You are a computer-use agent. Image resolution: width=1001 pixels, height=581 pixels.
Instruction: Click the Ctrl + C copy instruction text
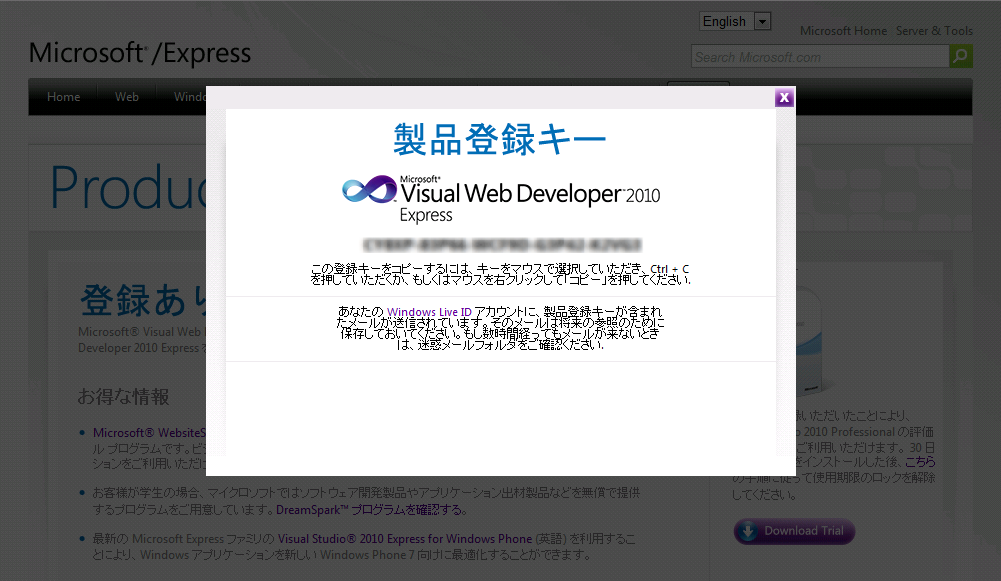coord(500,274)
